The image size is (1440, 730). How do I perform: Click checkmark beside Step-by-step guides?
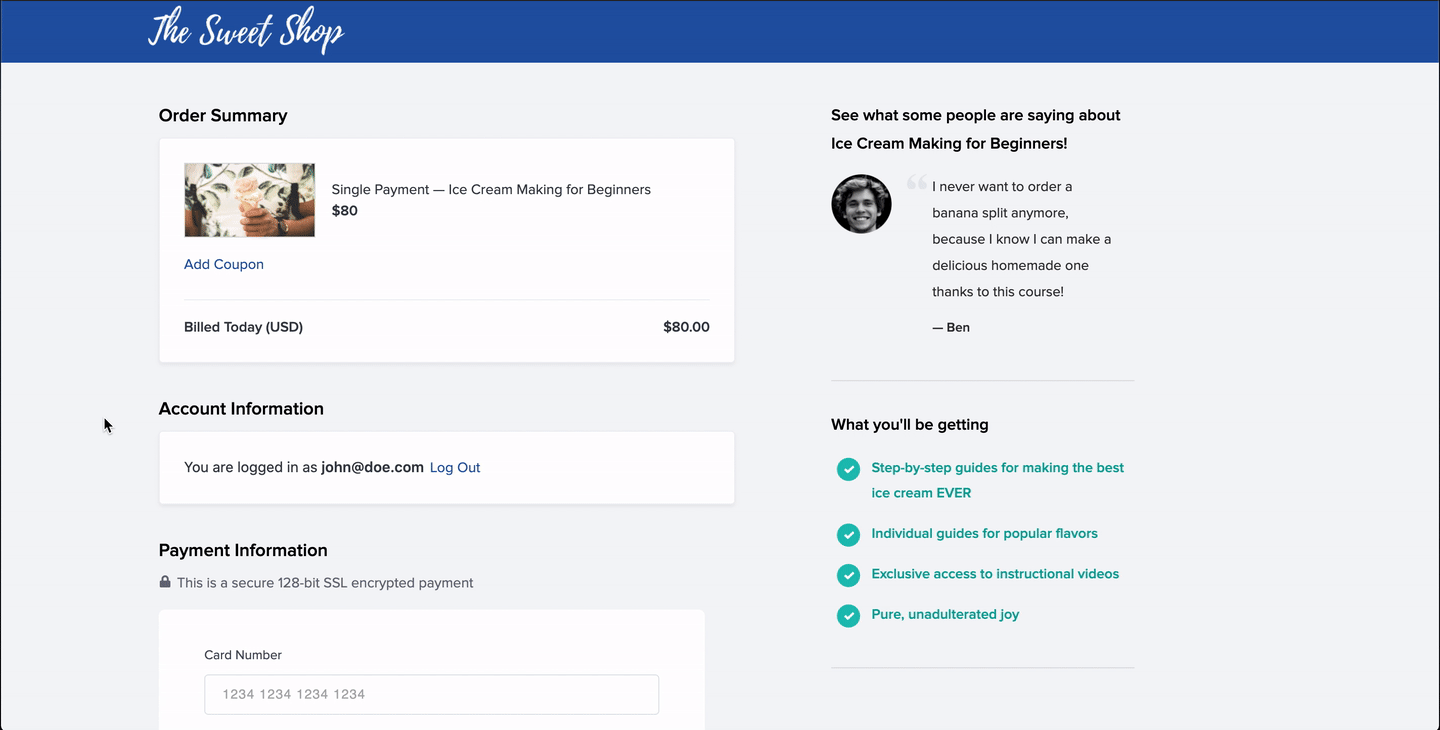pyautogui.click(x=848, y=469)
